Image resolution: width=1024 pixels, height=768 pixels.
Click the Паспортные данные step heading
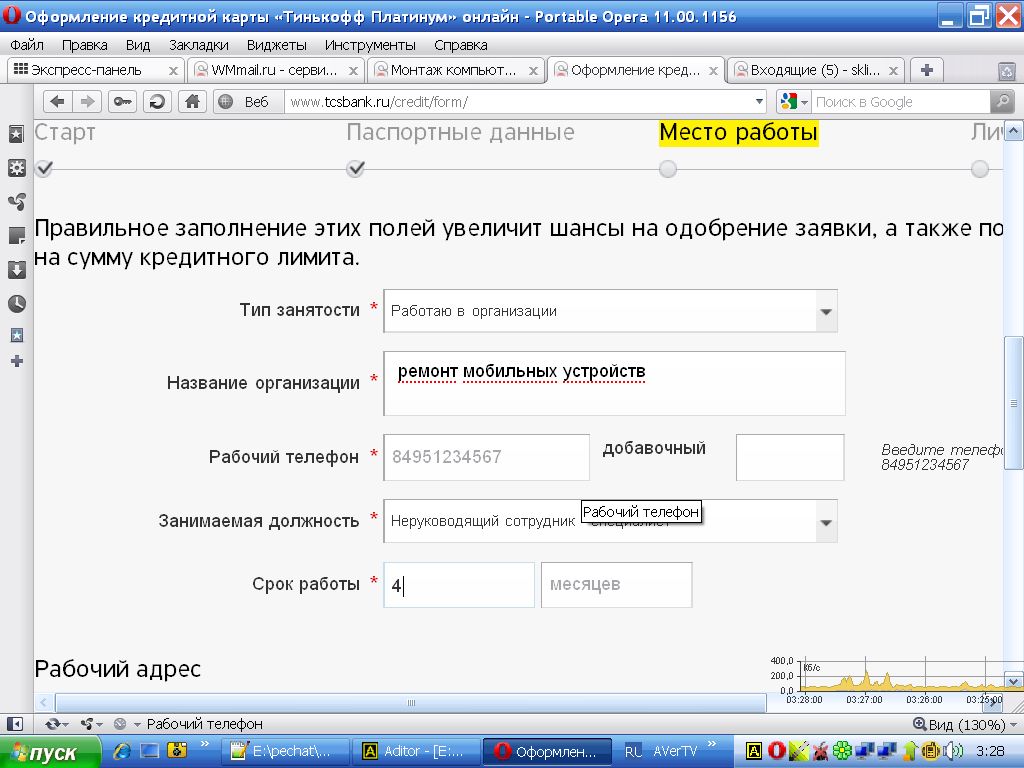point(460,133)
